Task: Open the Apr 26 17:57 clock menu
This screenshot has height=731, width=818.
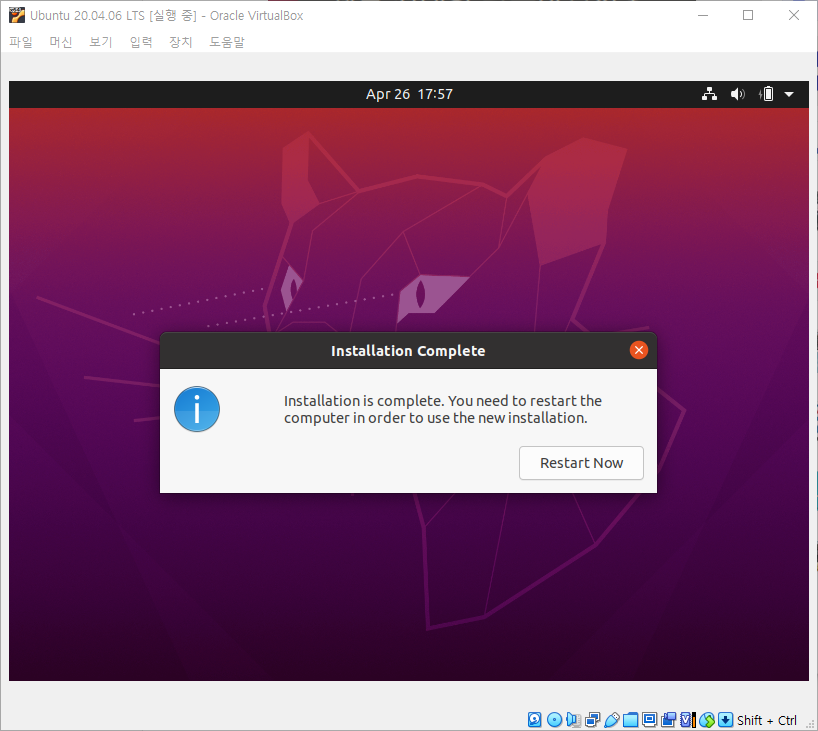Action: 409,94
